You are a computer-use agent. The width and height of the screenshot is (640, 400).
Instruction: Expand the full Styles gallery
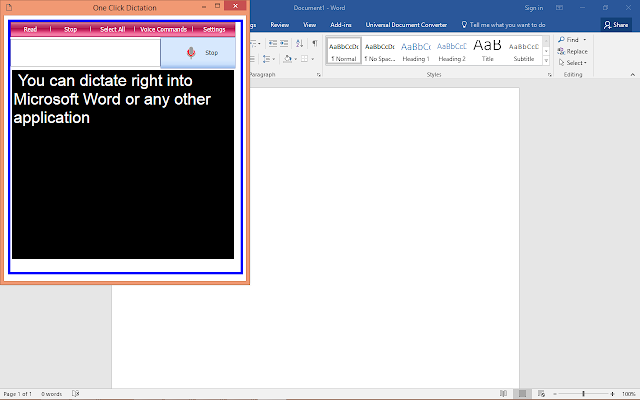click(546, 60)
